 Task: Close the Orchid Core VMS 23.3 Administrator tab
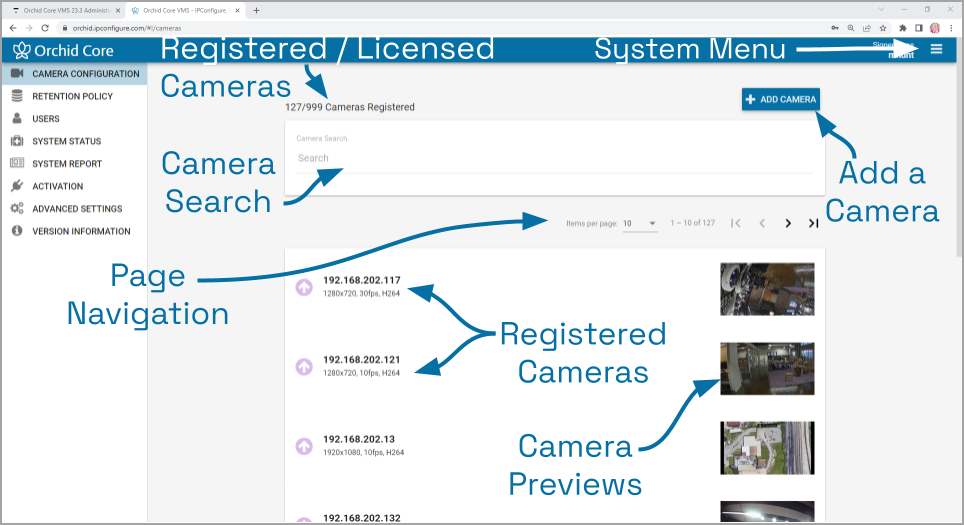(118, 10)
